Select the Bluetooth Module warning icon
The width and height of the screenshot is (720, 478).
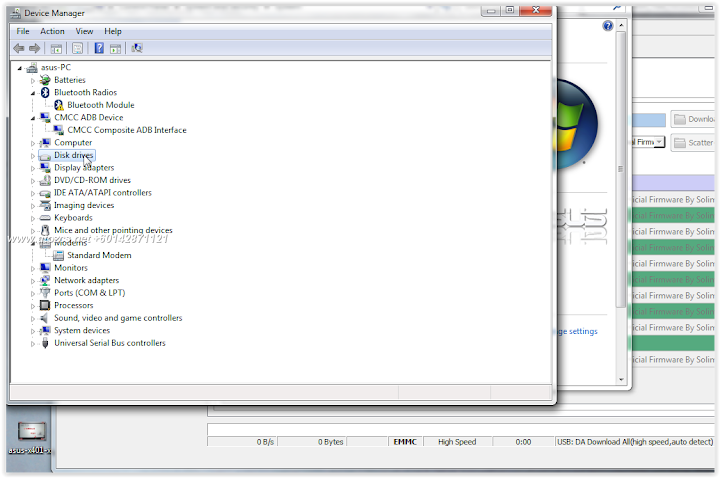[58, 105]
